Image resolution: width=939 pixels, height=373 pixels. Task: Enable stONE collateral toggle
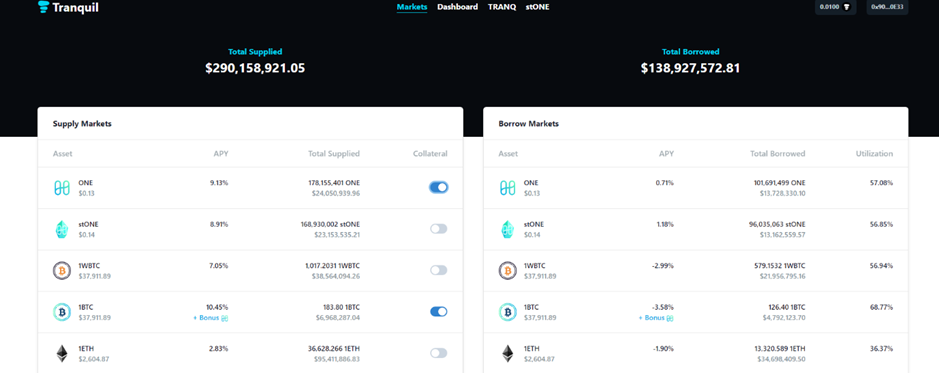pyautogui.click(x=438, y=229)
